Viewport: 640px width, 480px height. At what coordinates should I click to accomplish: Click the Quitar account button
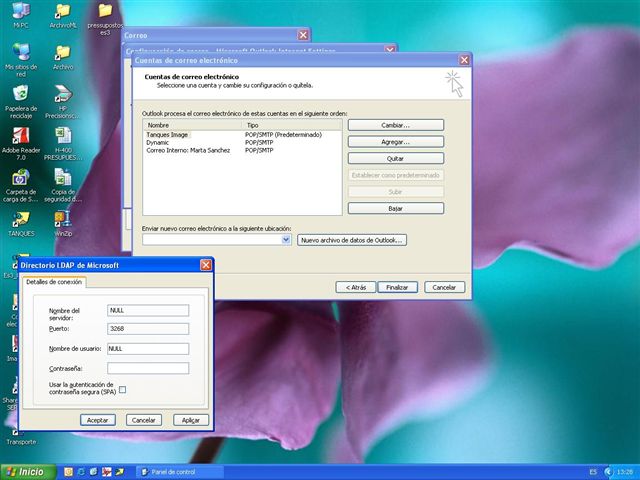tap(396, 158)
